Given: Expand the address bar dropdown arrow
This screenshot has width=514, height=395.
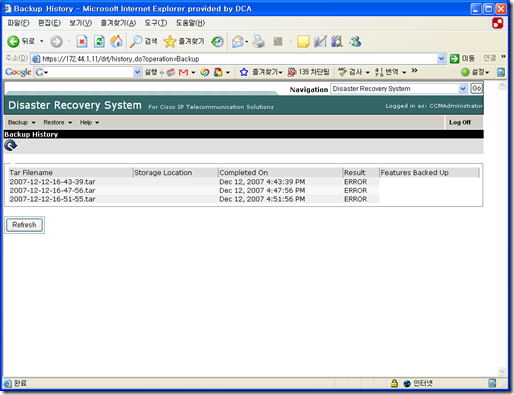Looking at the screenshot, I should [441, 59].
